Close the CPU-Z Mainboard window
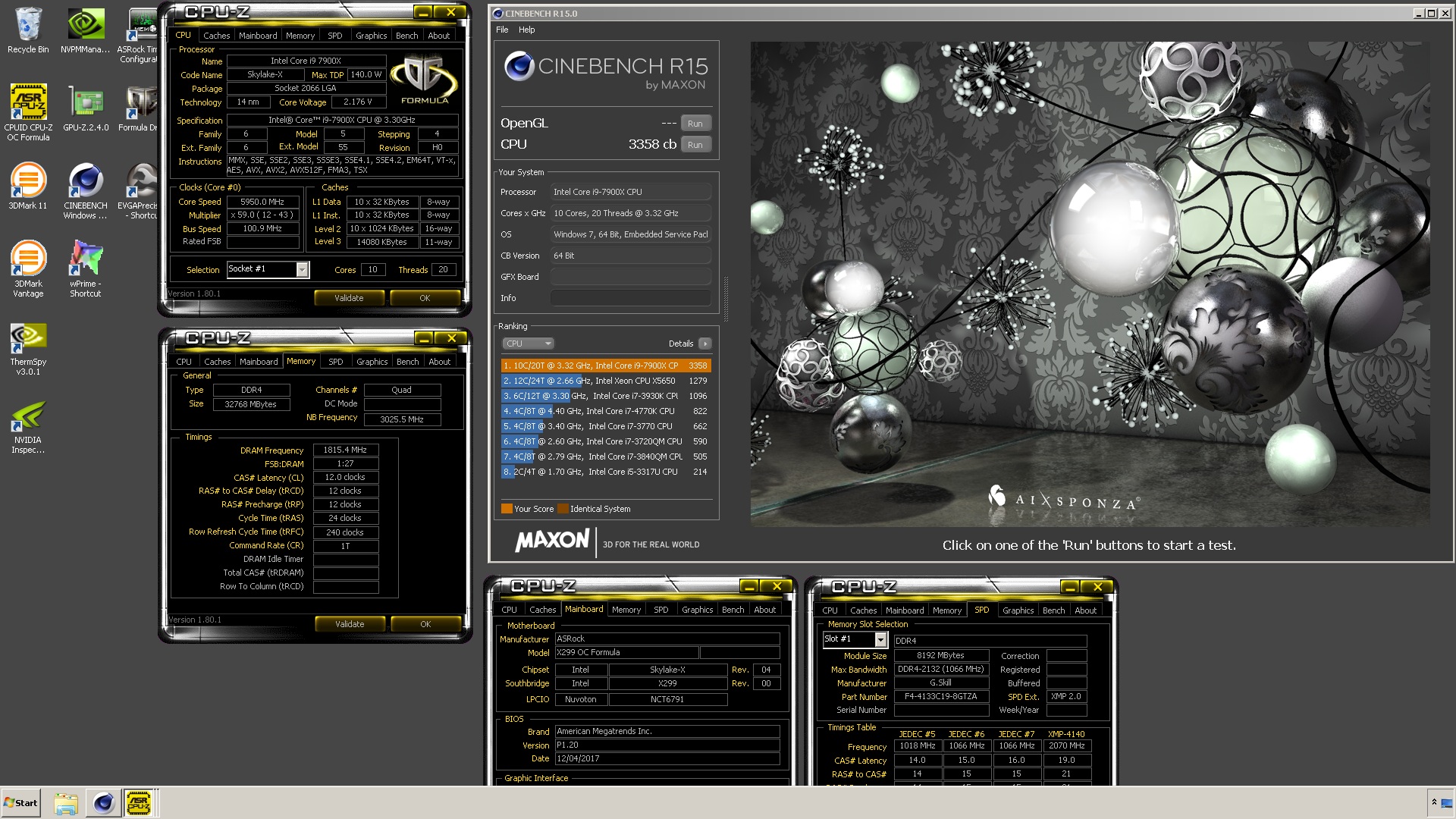Screen dimensions: 1456x819 777,586
